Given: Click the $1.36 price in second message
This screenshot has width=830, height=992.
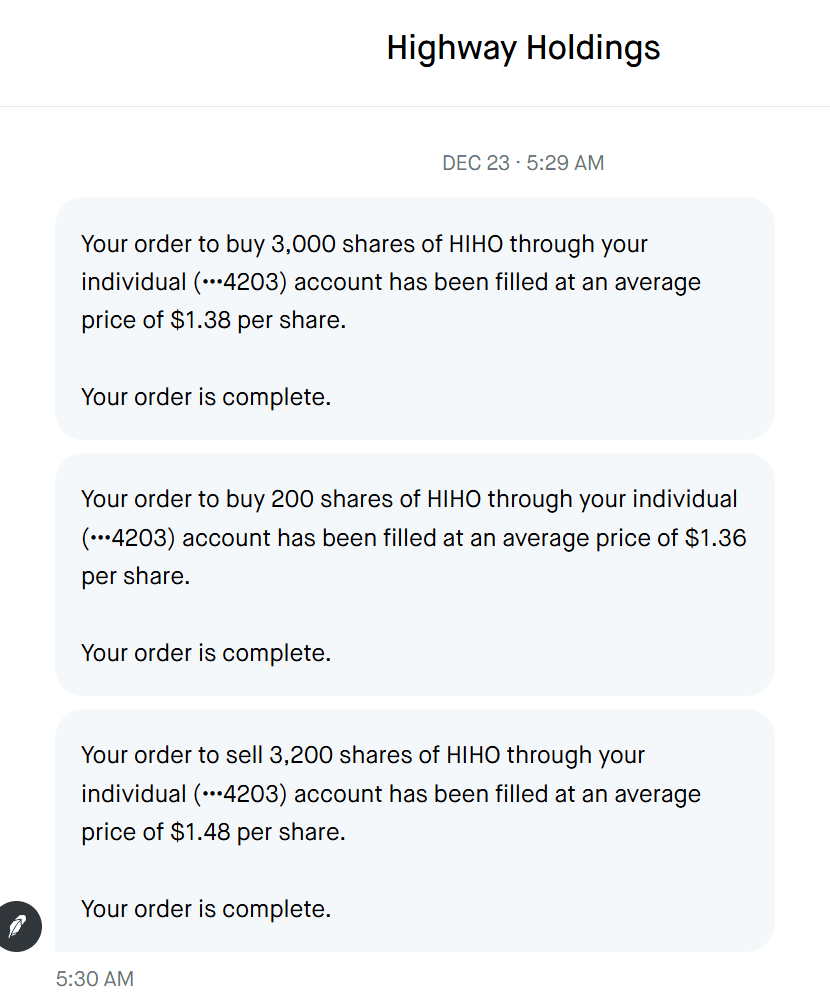Looking at the screenshot, I should point(715,538).
